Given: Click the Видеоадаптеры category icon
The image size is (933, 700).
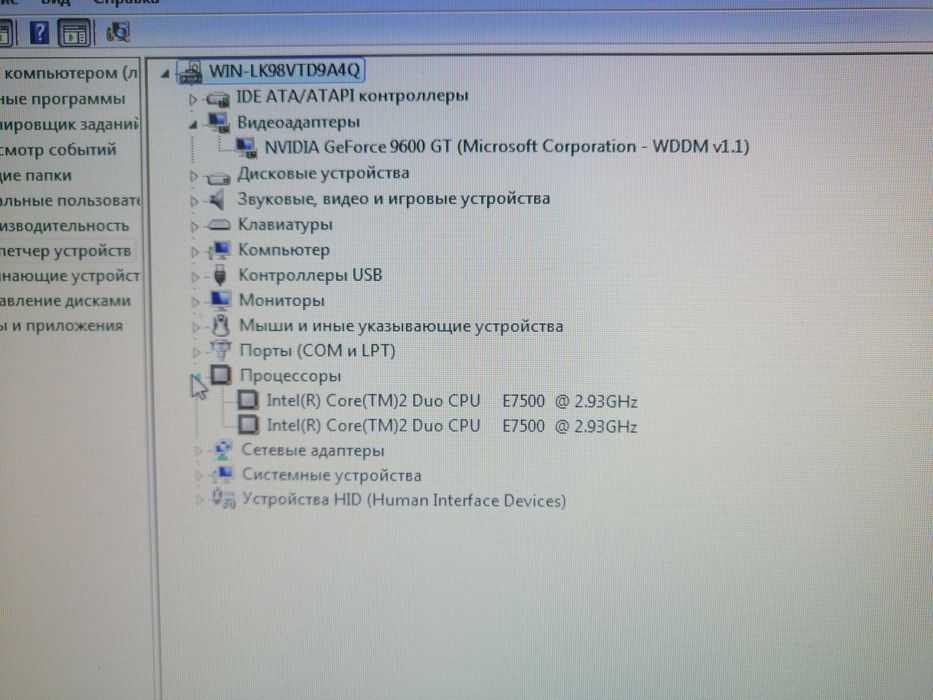Looking at the screenshot, I should (218, 122).
